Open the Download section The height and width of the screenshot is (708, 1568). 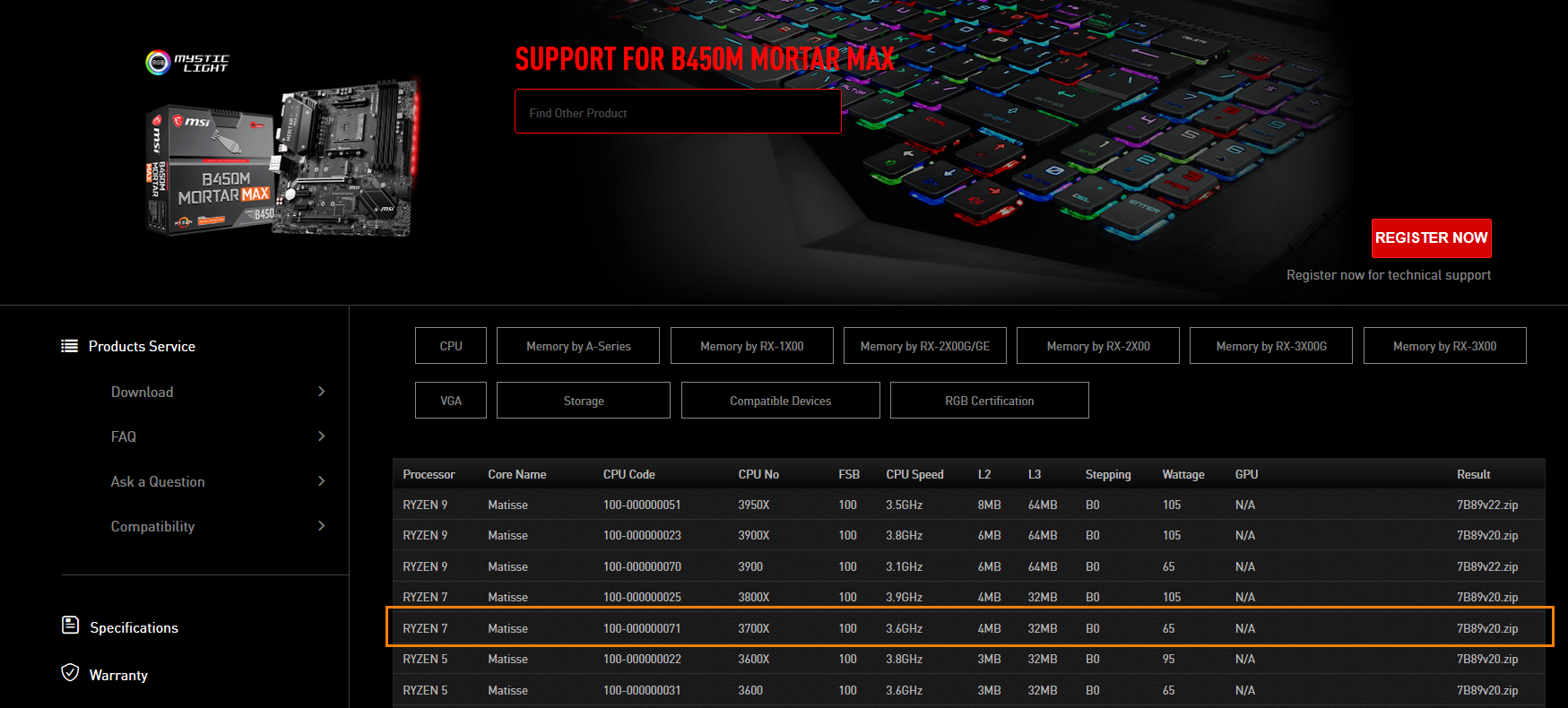pyautogui.click(x=142, y=392)
